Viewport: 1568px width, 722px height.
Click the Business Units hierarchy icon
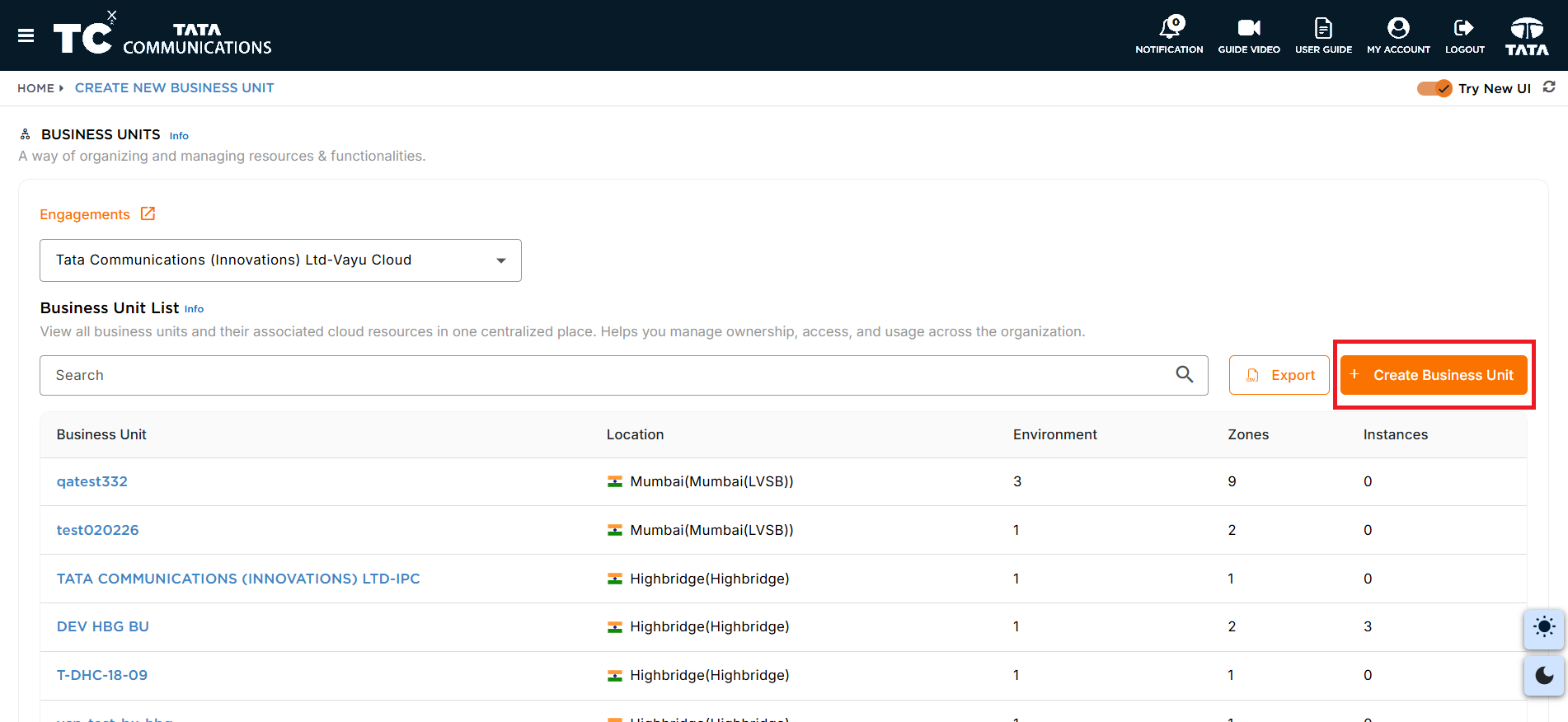point(26,134)
